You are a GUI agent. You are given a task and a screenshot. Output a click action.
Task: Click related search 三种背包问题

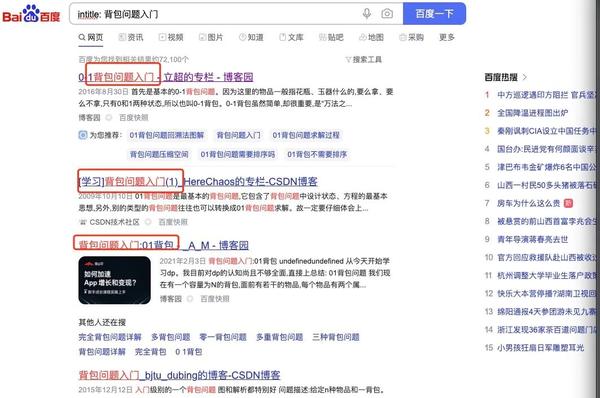(336, 337)
